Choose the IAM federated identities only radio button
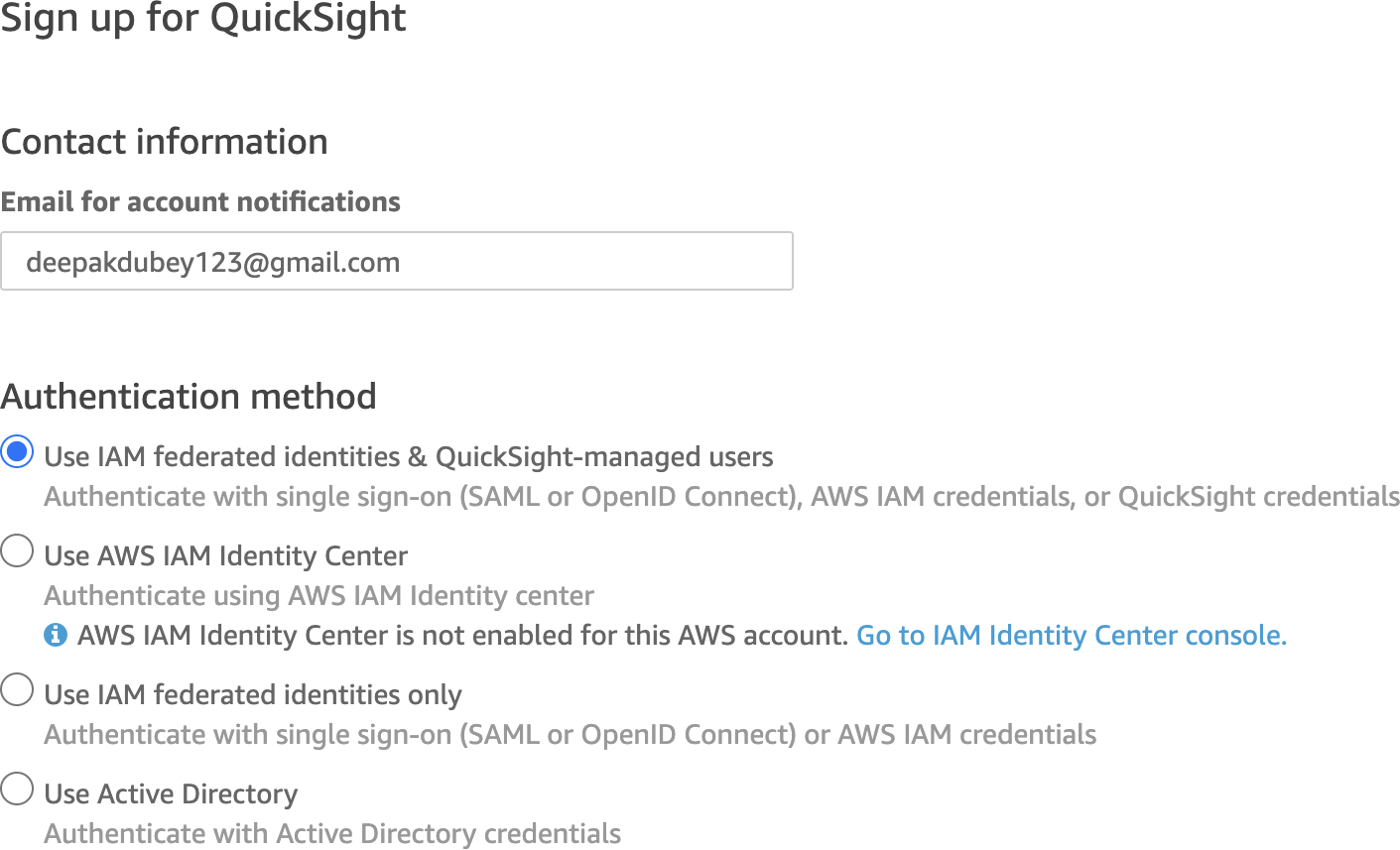The height and width of the screenshot is (850, 1400). (x=18, y=689)
